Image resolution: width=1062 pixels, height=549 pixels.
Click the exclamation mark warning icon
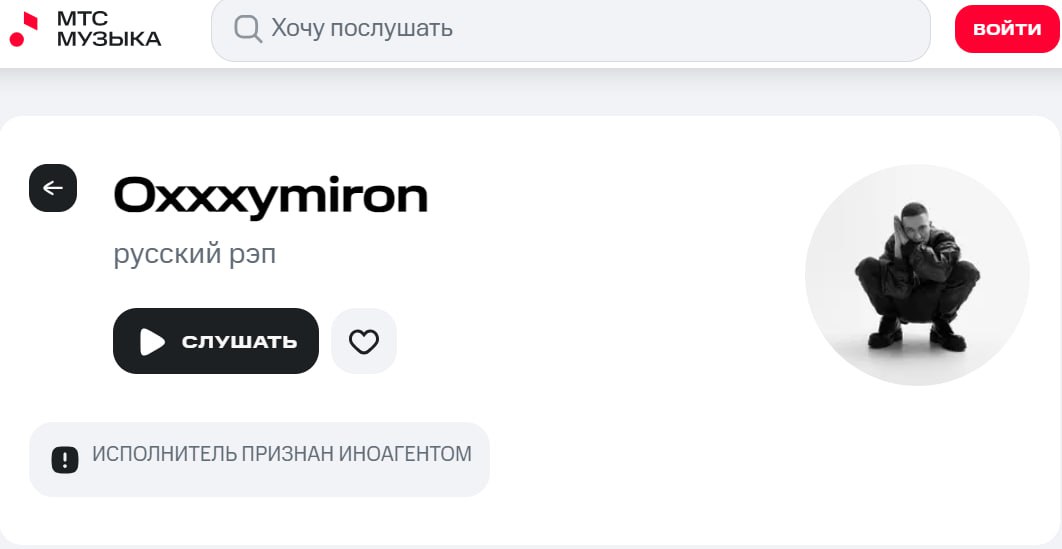[x=64, y=459]
